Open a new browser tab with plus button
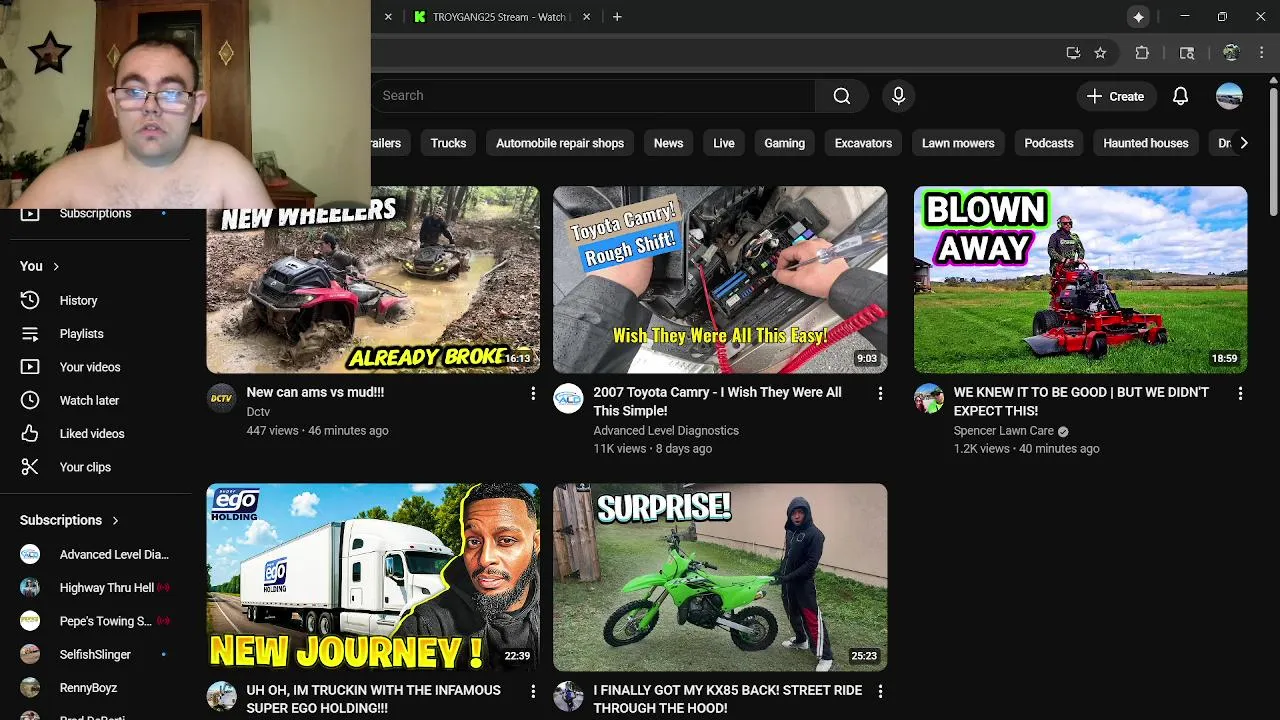 (617, 17)
